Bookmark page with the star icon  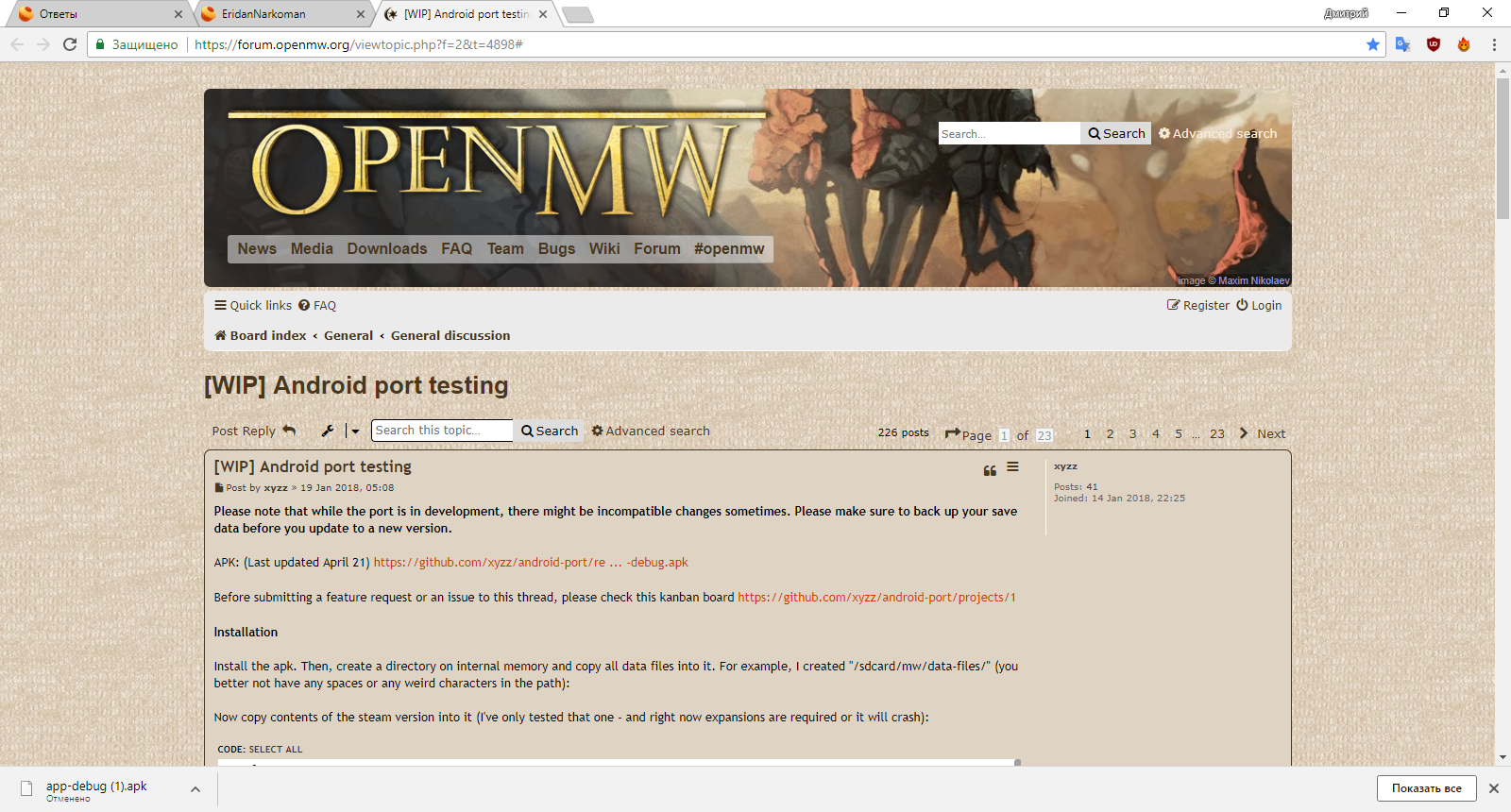tap(1372, 44)
